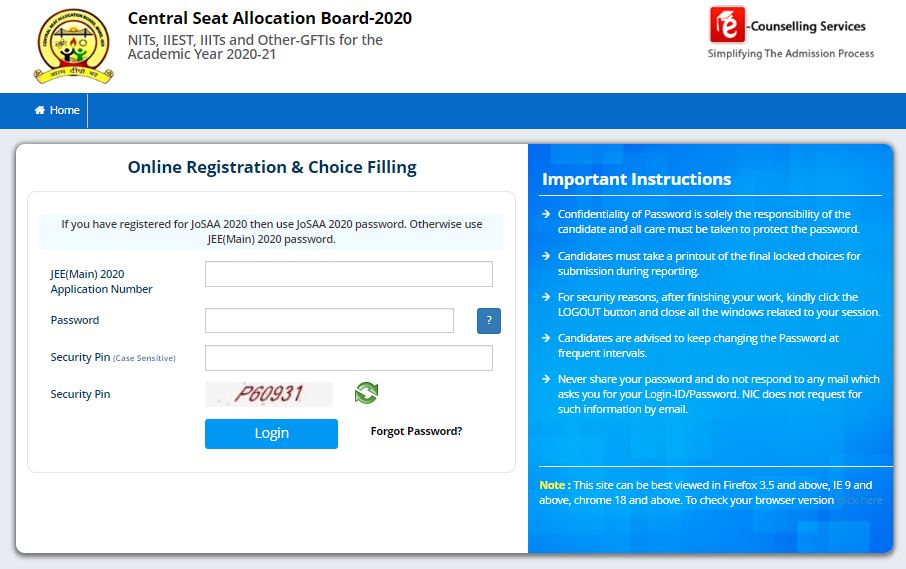Open the Forgot Password? link
The height and width of the screenshot is (569, 906).
(416, 431)
